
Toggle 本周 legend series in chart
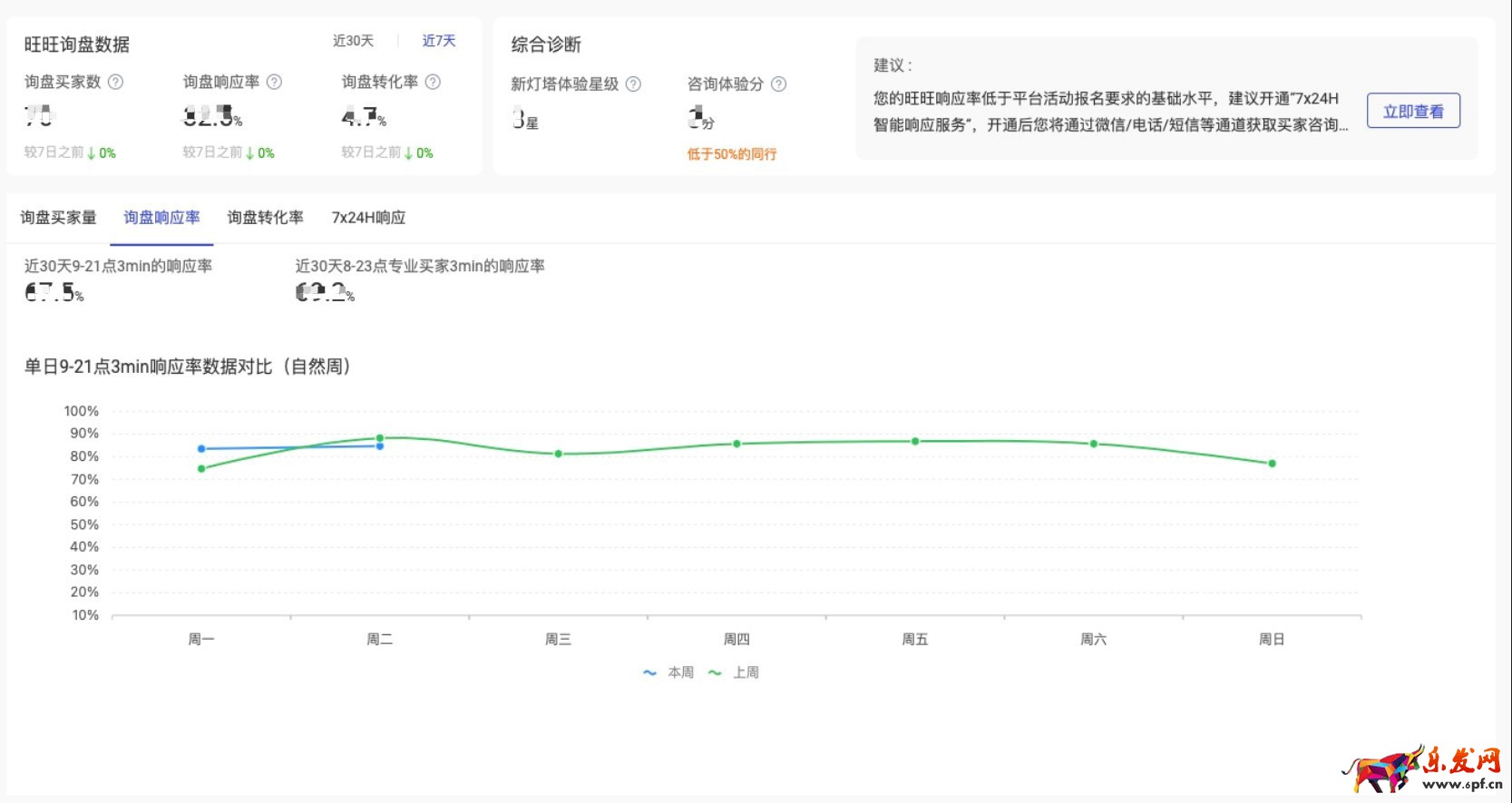[668, 672]
